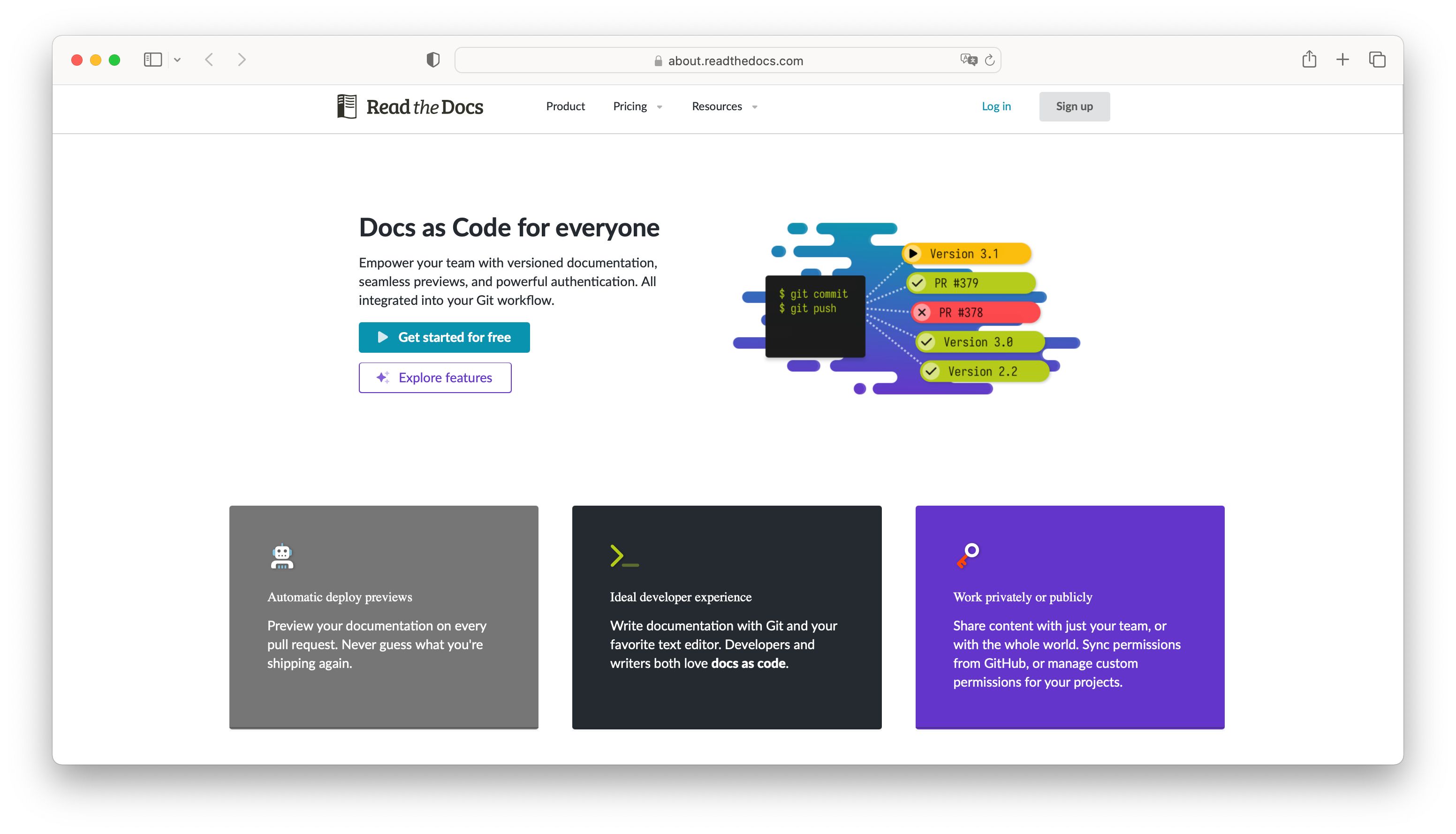This screenshot has height=834, width=1456.
Task: Click the translate page icon
Action: click(x=968, y=60)
